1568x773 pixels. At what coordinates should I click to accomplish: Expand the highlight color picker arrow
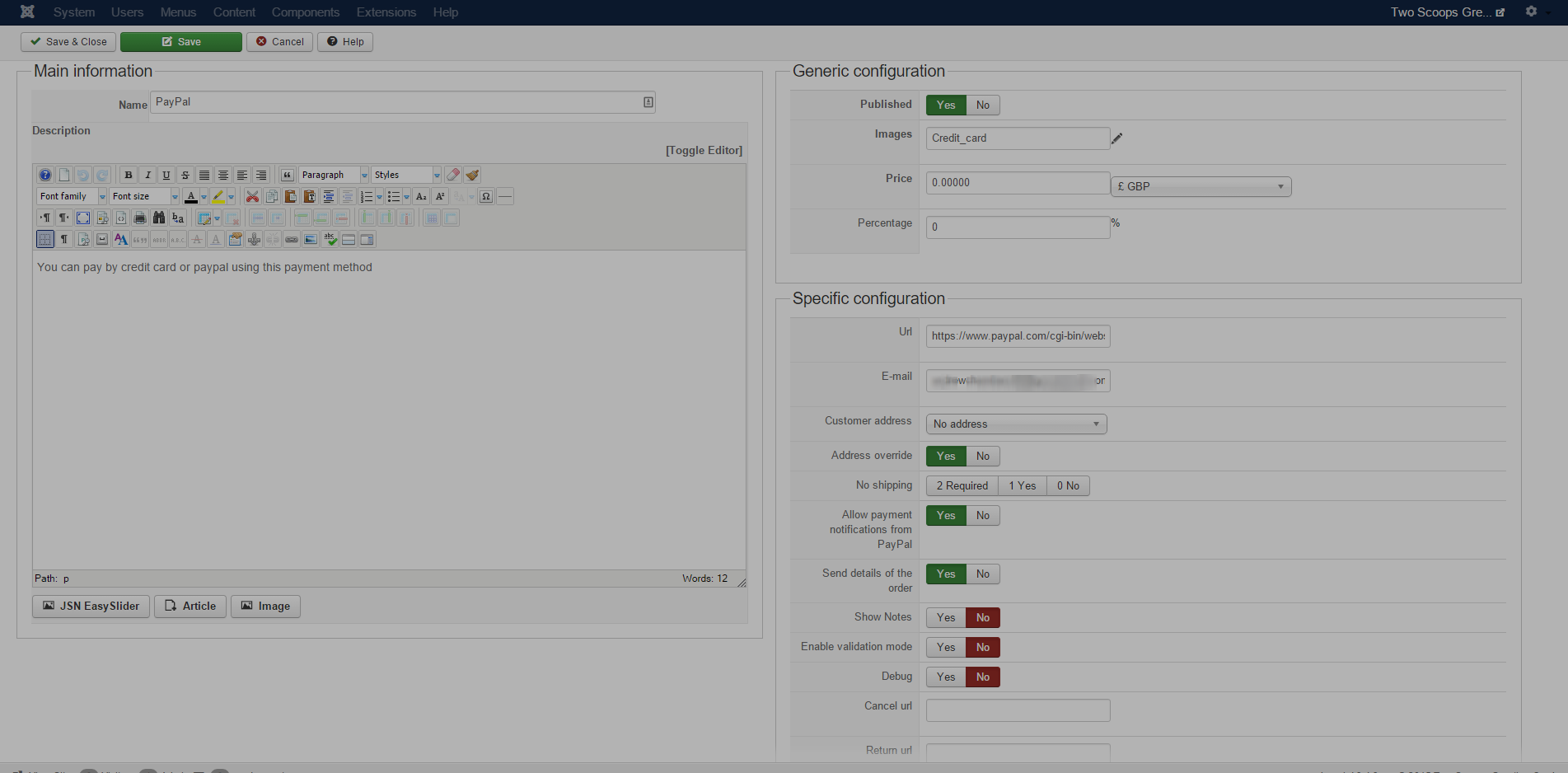click(231, 196)
